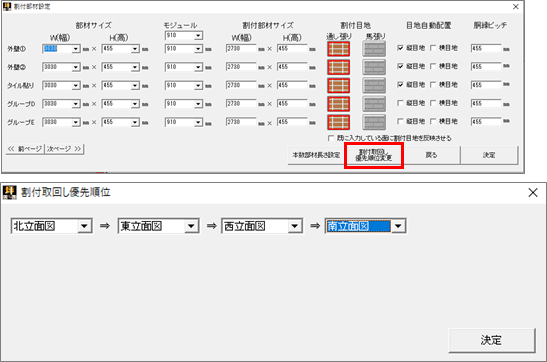Expand the 南立面図 dropdown arrow
This screenshot has width=547, height=362.
(x=398, y=226)
